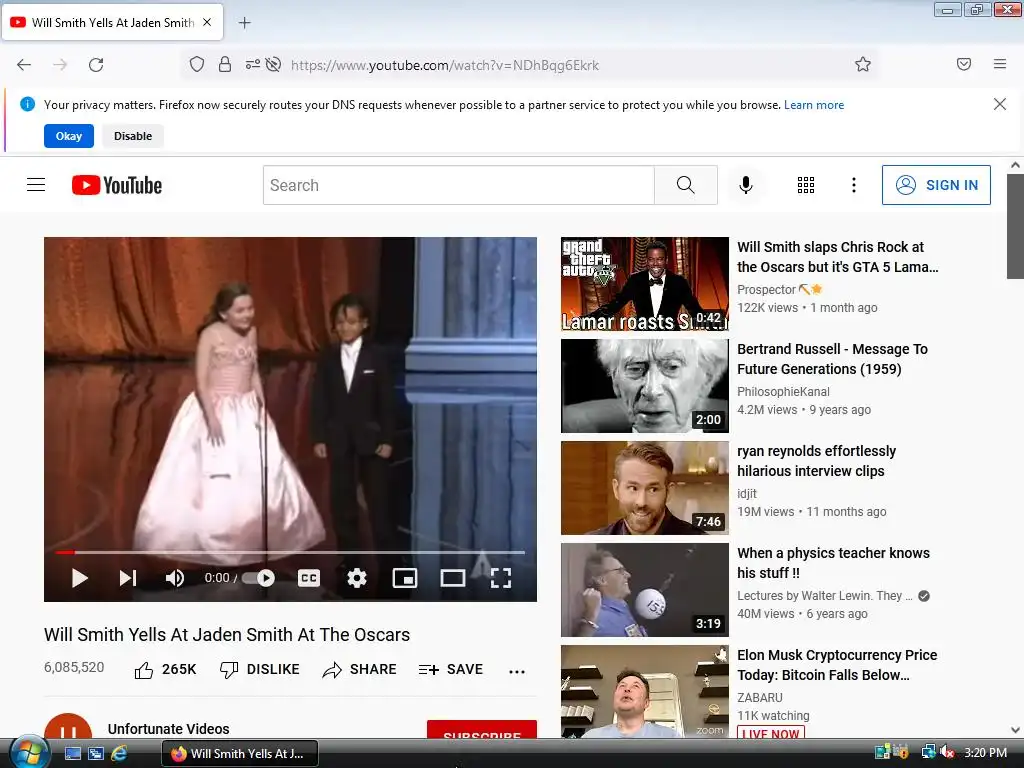Mute the video volume
1024x768 pixels.
175,578
